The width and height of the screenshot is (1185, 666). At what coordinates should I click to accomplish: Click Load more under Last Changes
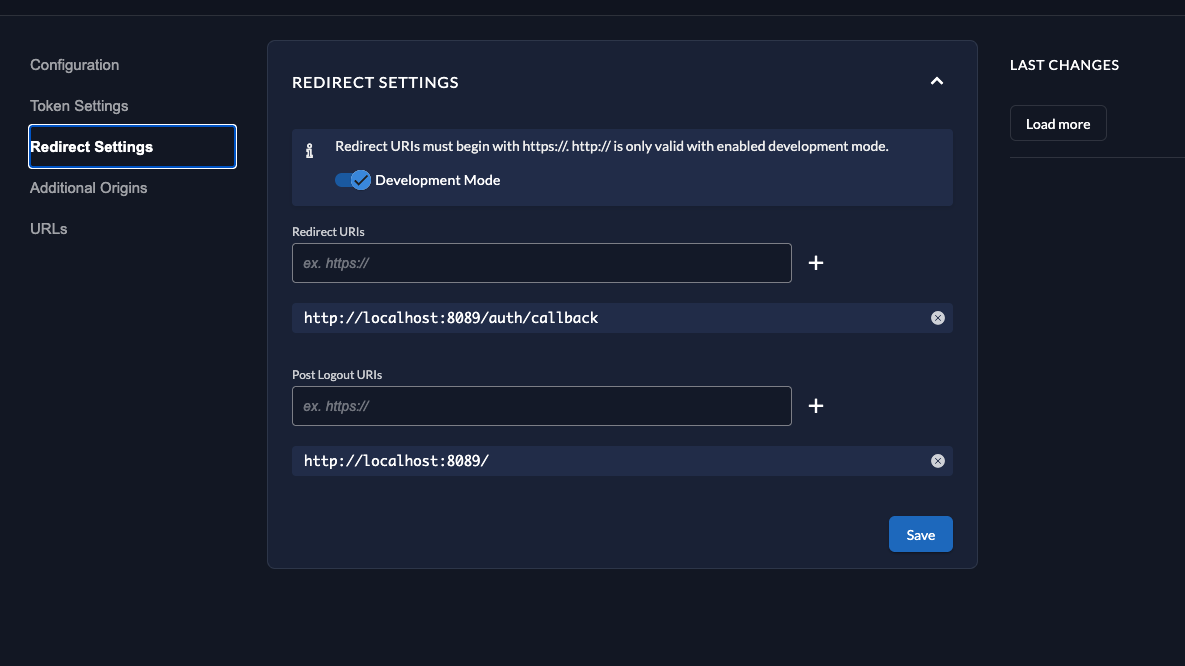click(1058, 124)
